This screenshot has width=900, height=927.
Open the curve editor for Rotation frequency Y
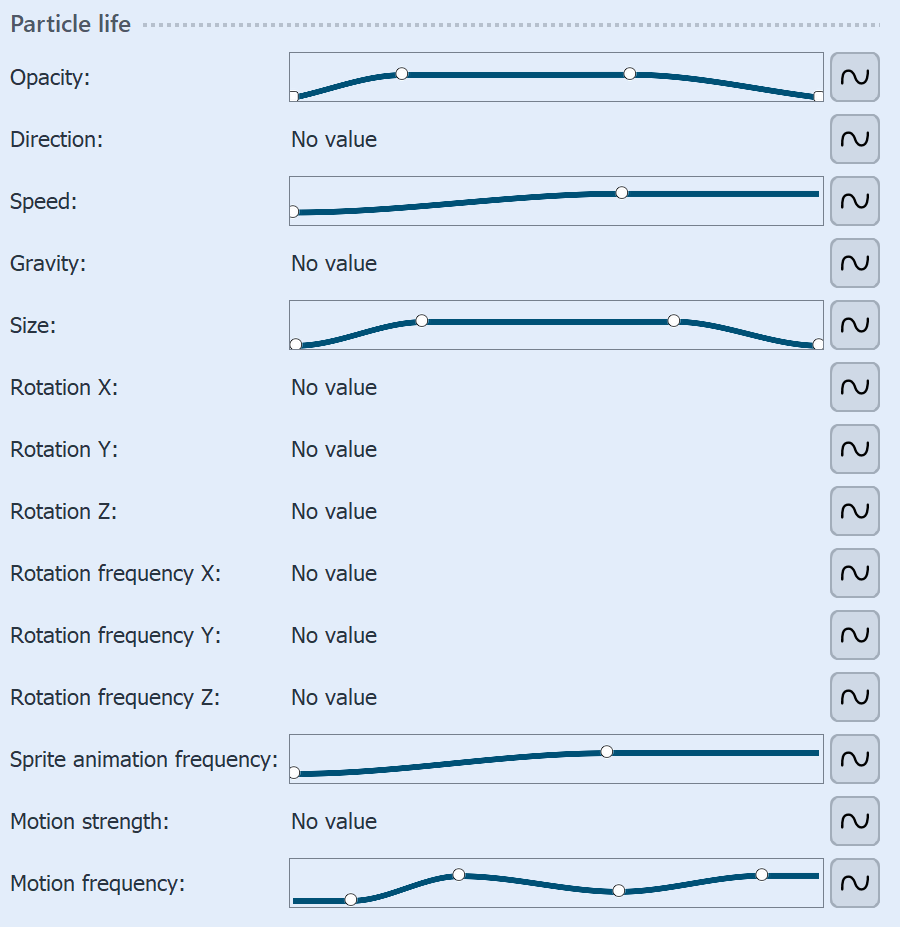[x=854, y=635]
